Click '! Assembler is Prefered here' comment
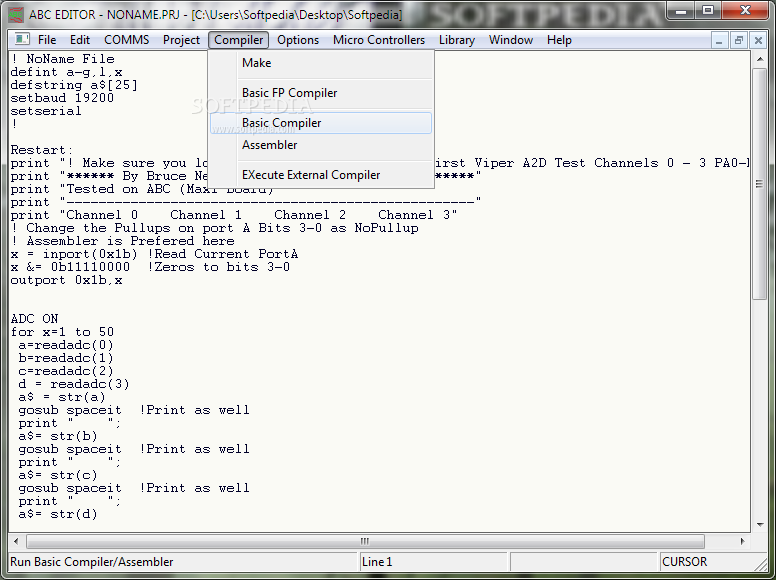 [123, 241]
